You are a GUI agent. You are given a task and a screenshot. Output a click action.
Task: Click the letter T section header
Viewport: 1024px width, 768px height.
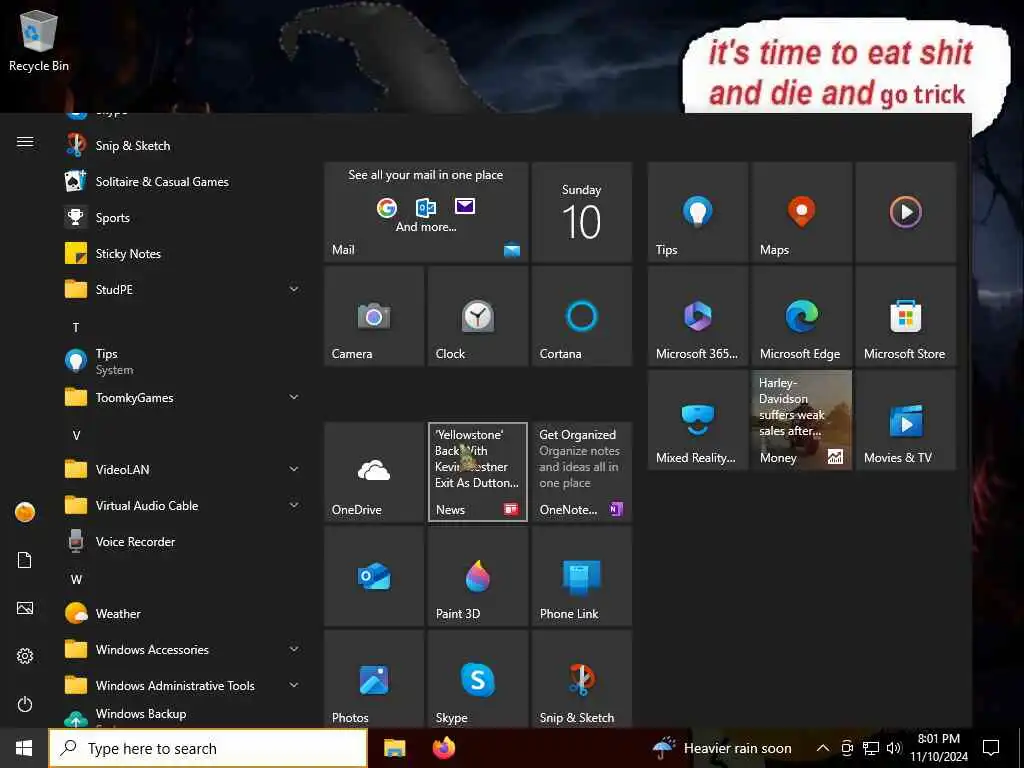(x=76, y=327)
